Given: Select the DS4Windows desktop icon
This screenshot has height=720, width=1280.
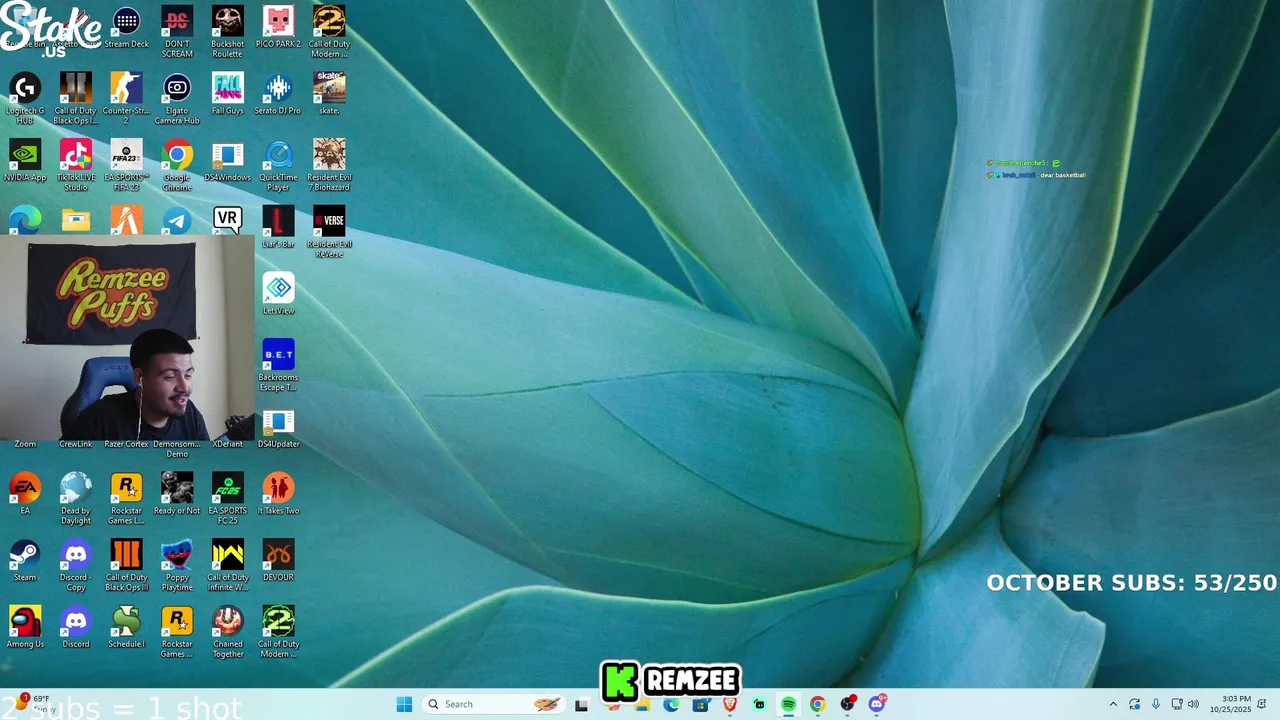Looking at the screenshot, I should tap(227, 161).
